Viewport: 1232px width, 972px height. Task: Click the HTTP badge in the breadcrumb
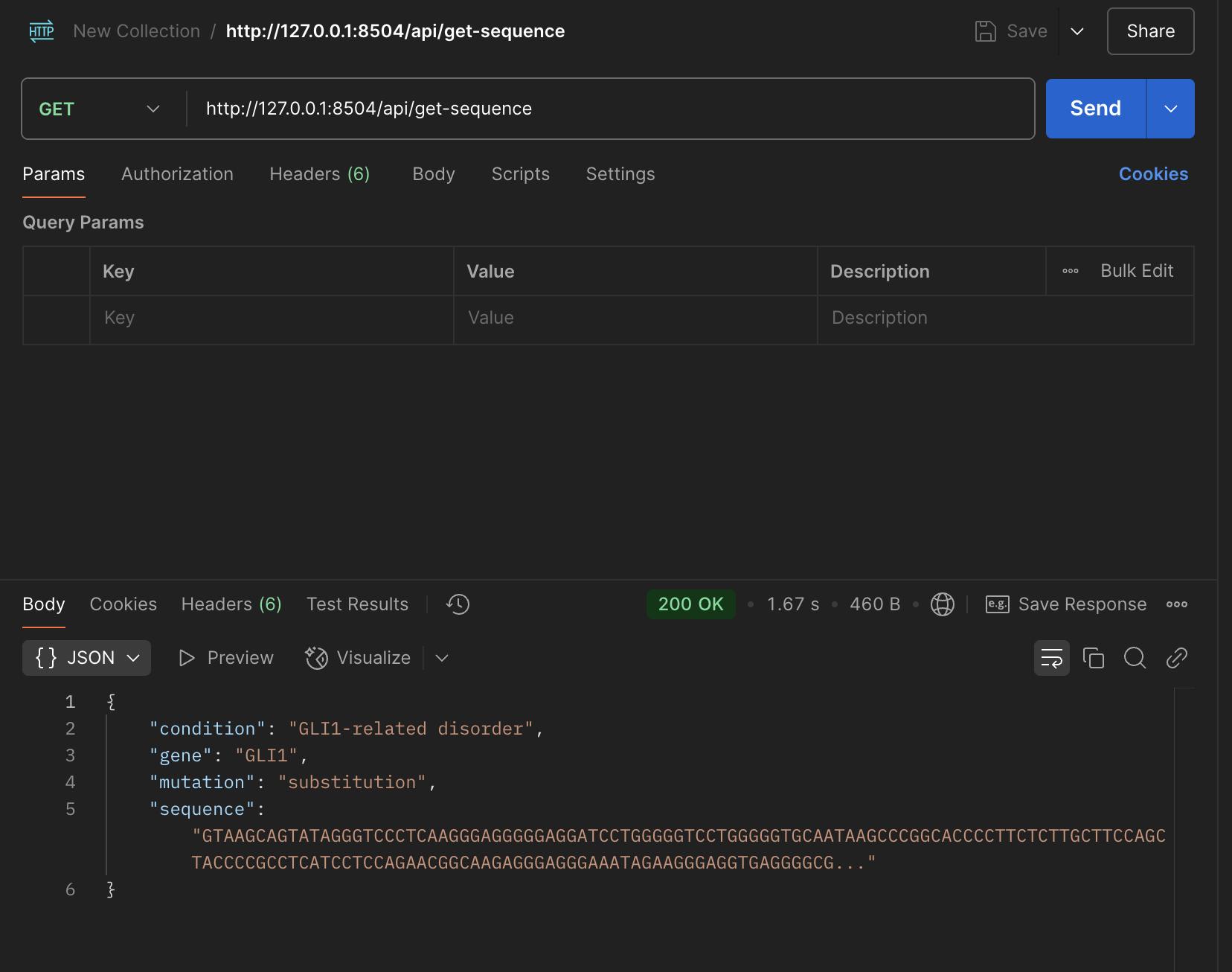tap(40, 31)
